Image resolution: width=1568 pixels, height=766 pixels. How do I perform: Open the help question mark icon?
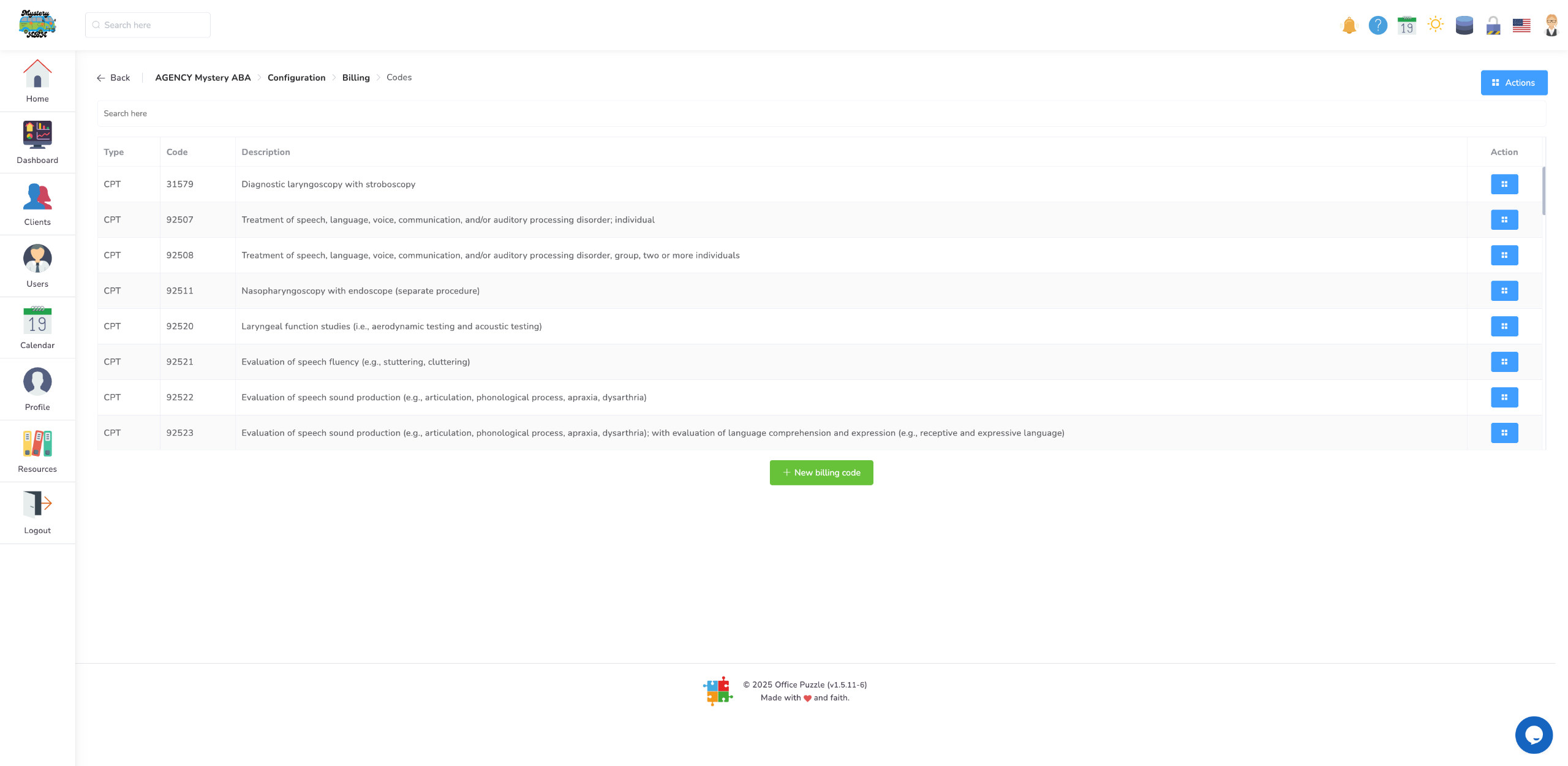tap(1378, 25)
